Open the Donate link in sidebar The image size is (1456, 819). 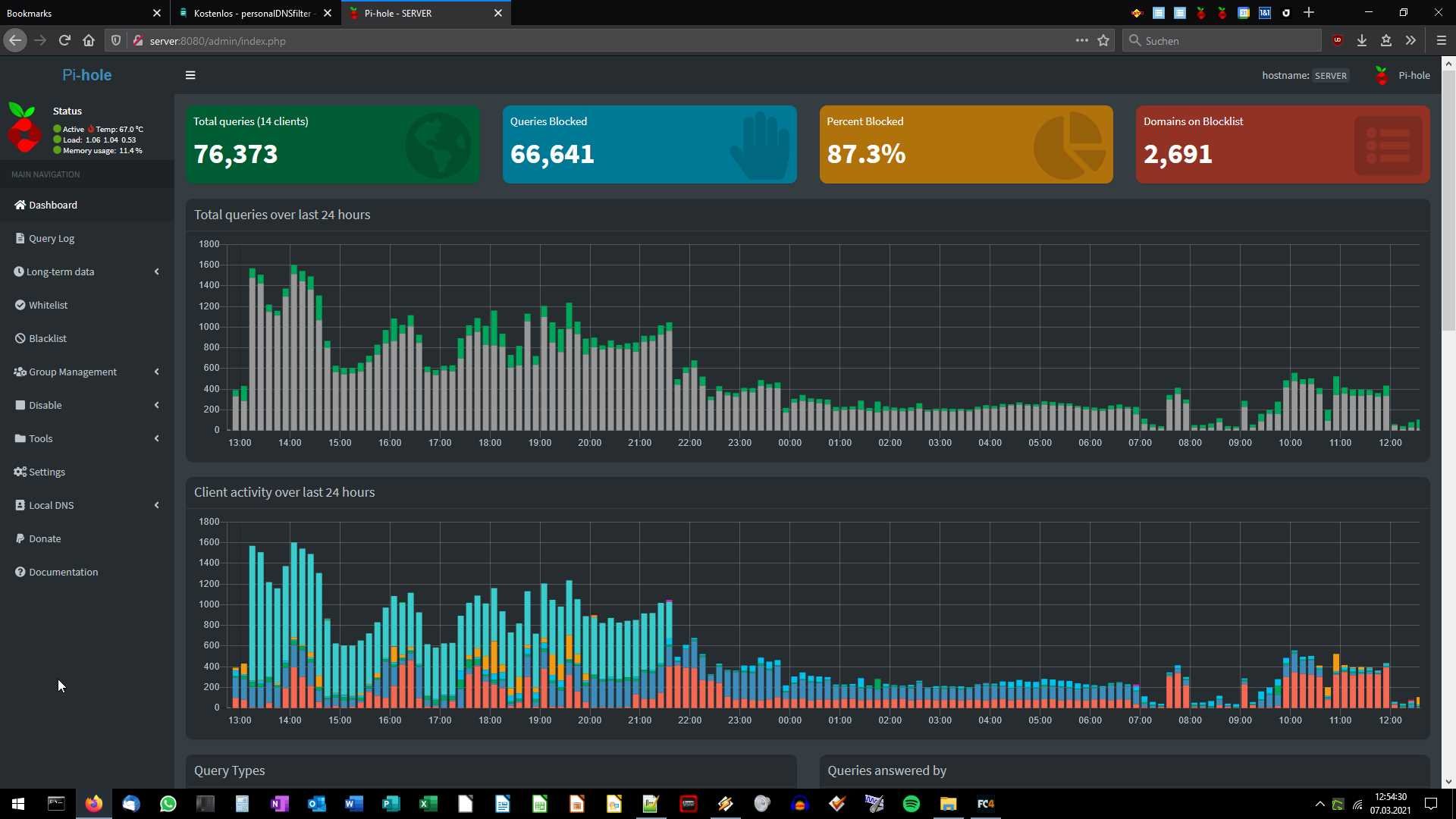(87, 538)
